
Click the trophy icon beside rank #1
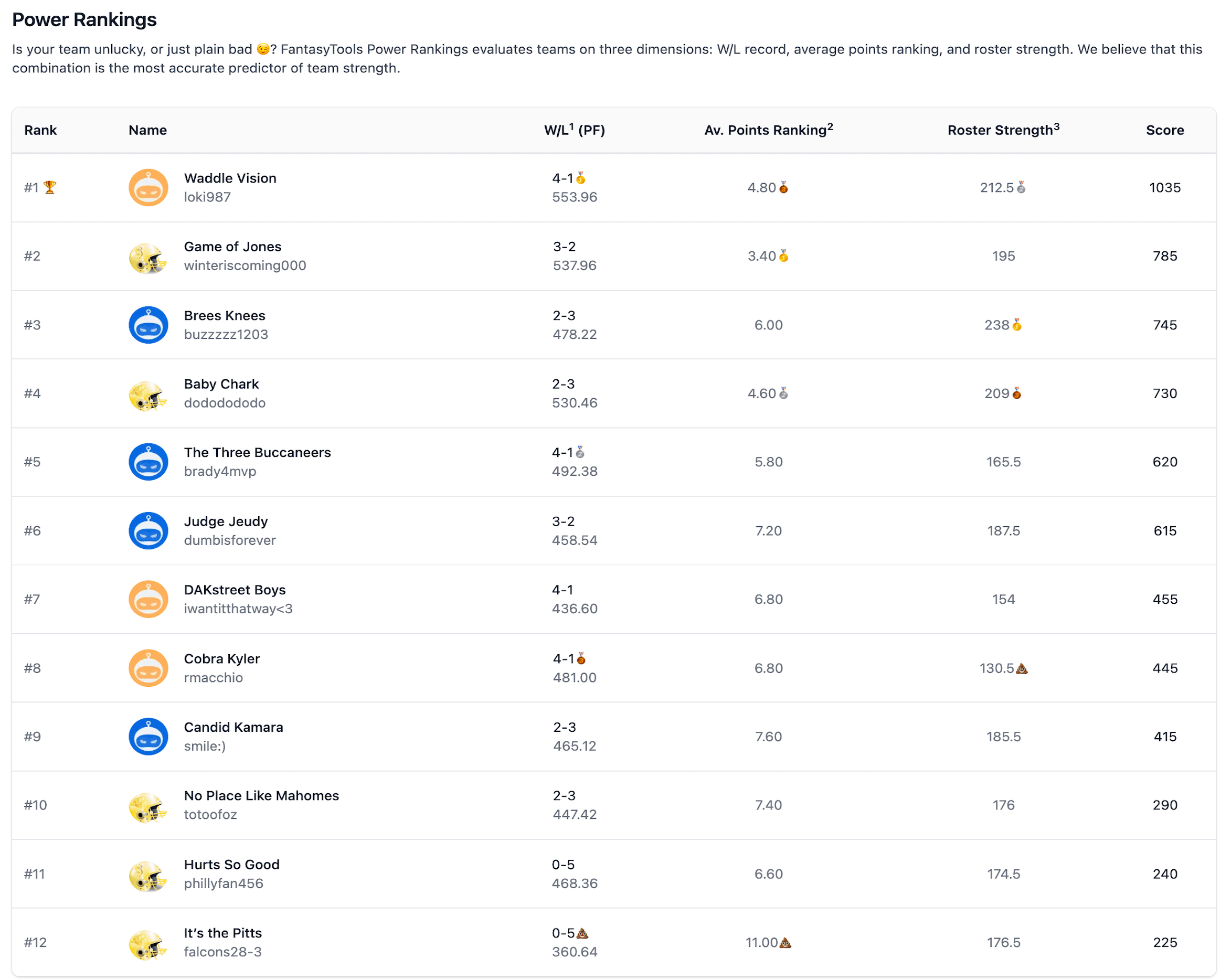pyautogui.click(x=50, y=187)
